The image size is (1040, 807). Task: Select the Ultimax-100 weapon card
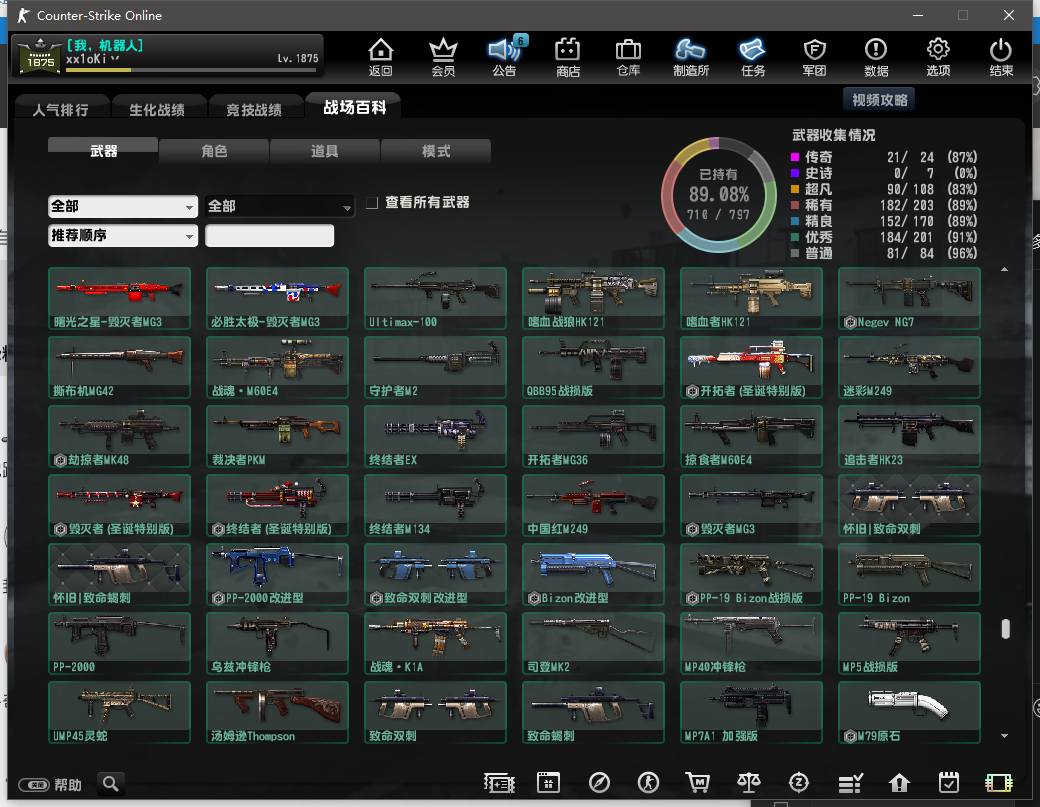pyautogui.click(x=435, y=298)
